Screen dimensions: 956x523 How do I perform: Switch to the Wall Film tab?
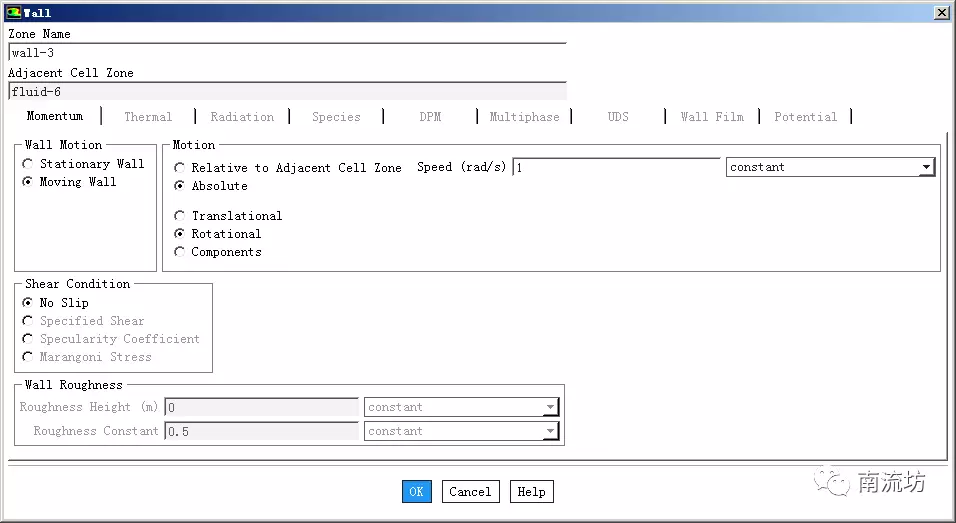click(712, 116)
